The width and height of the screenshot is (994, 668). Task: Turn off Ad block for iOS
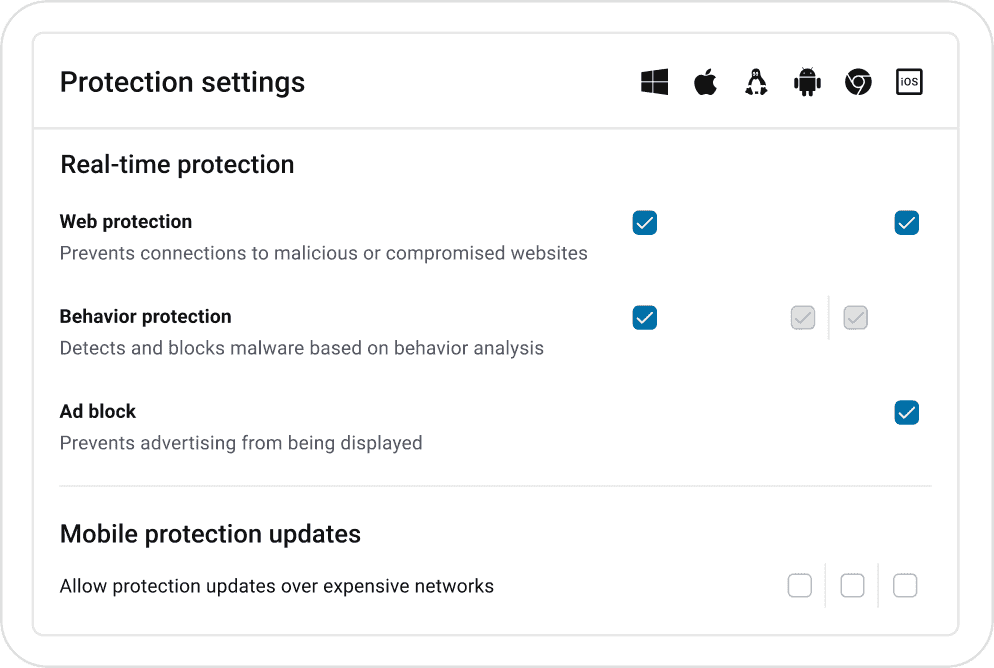coord(907,413)
